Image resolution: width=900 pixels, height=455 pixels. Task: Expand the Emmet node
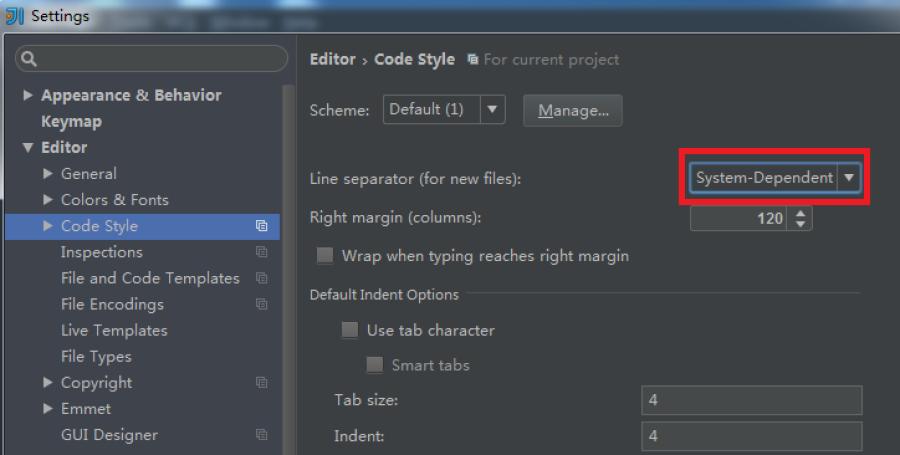coord(48,409)
